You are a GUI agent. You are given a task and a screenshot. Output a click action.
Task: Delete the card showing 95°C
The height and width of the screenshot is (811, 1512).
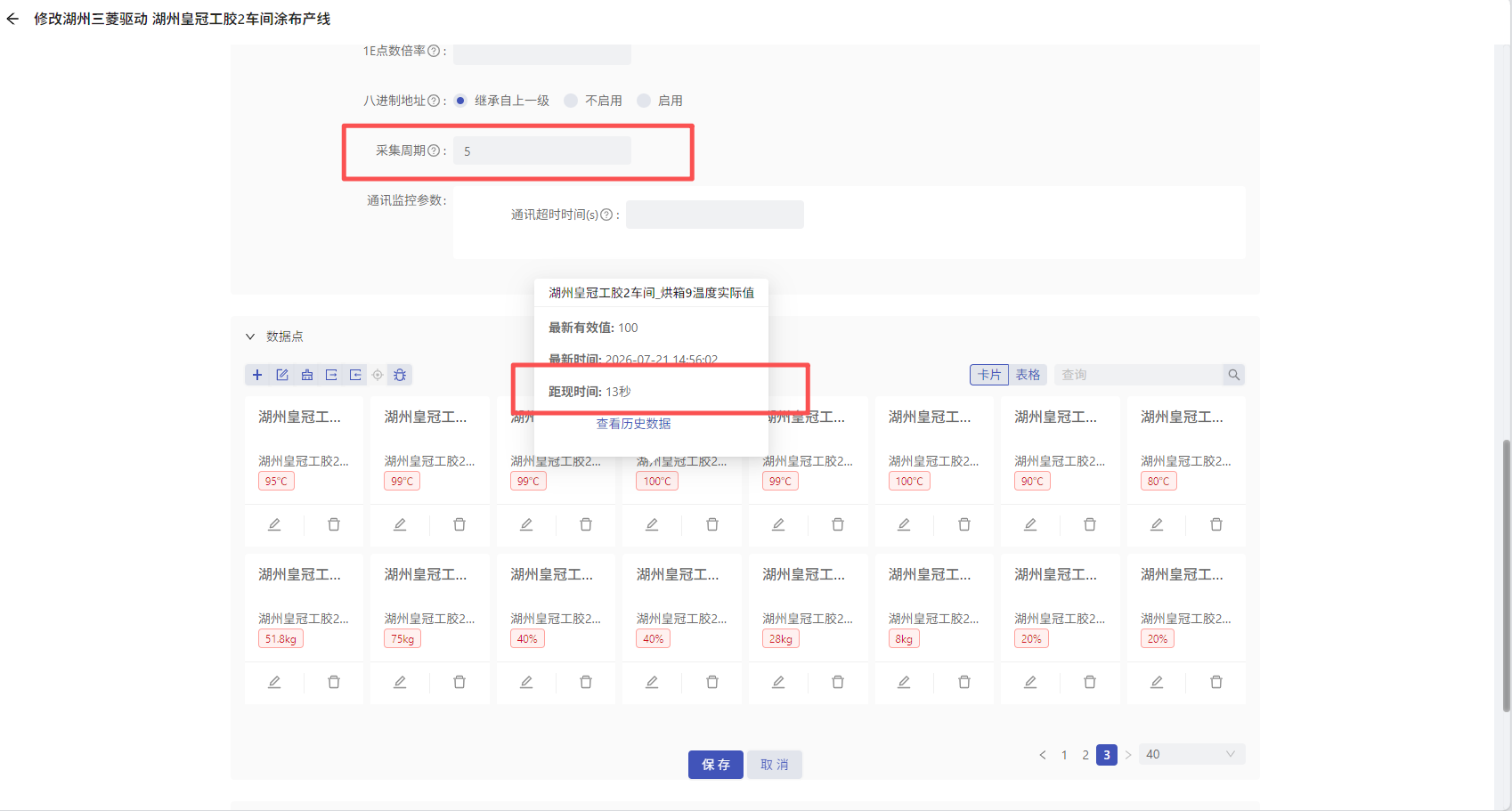click(334, 524)
